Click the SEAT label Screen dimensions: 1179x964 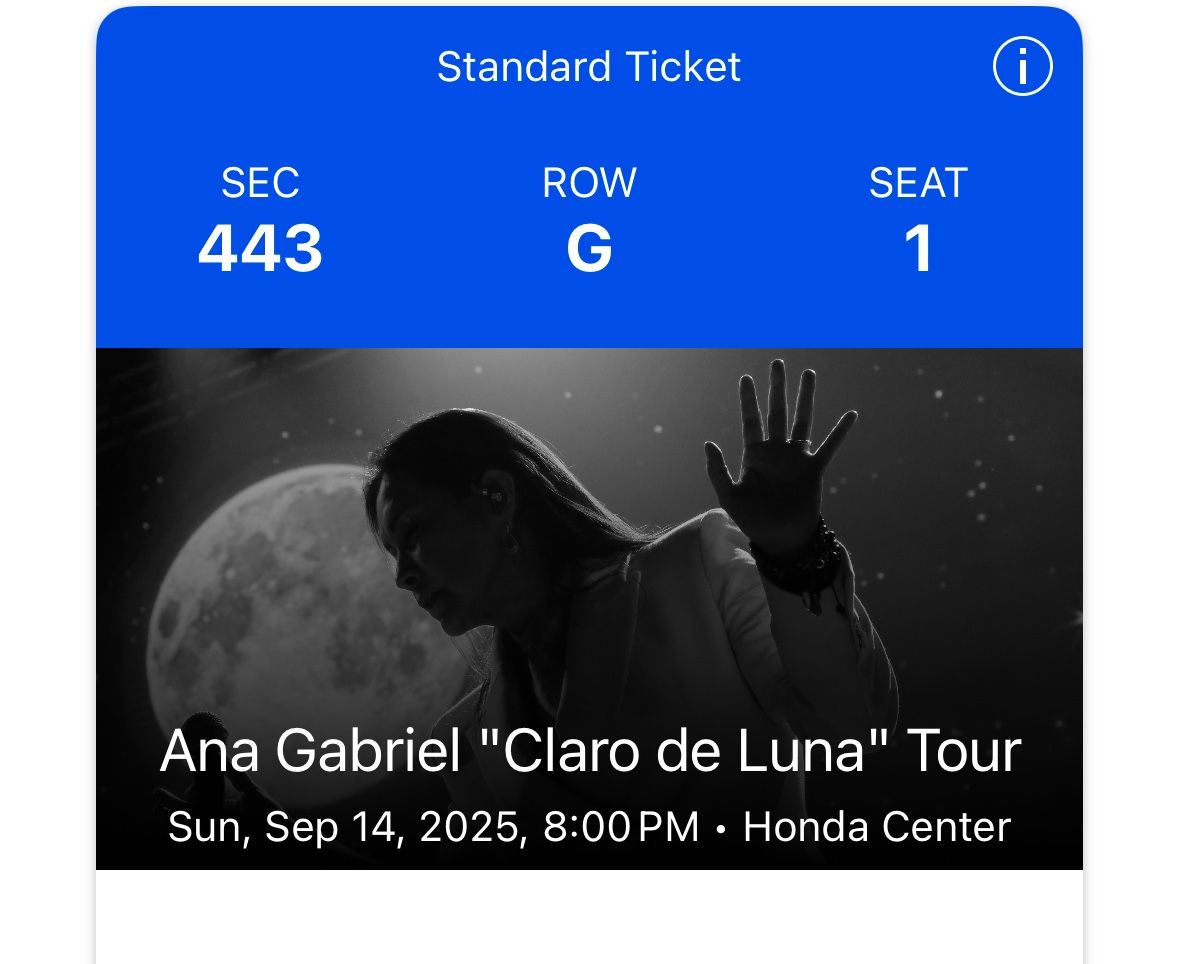(x=918, y=183)
